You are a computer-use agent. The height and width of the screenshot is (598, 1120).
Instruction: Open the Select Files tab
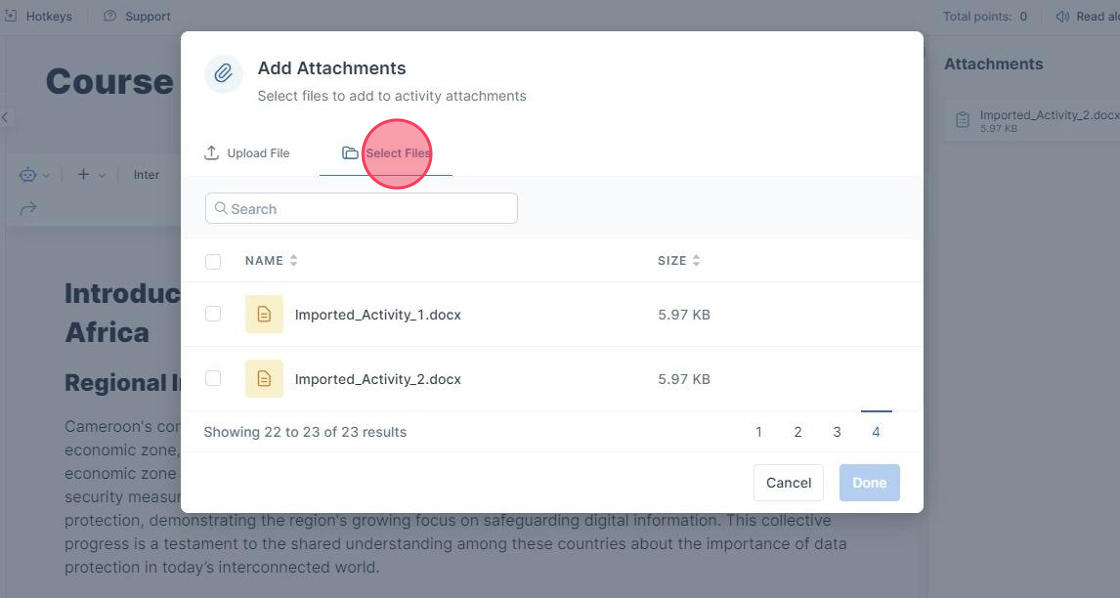[386, 153]
